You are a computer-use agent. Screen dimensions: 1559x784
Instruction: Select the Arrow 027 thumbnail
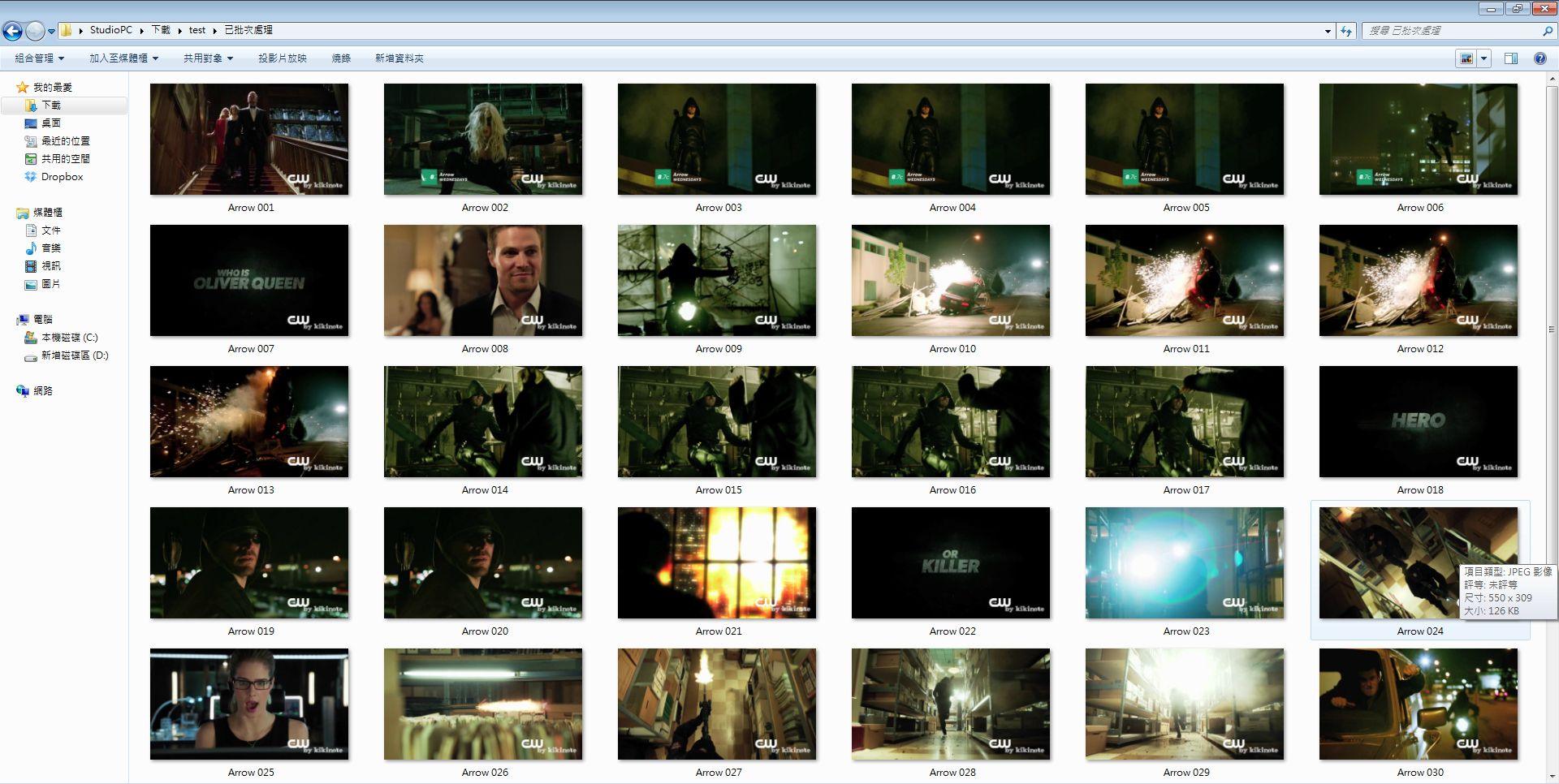717,704
